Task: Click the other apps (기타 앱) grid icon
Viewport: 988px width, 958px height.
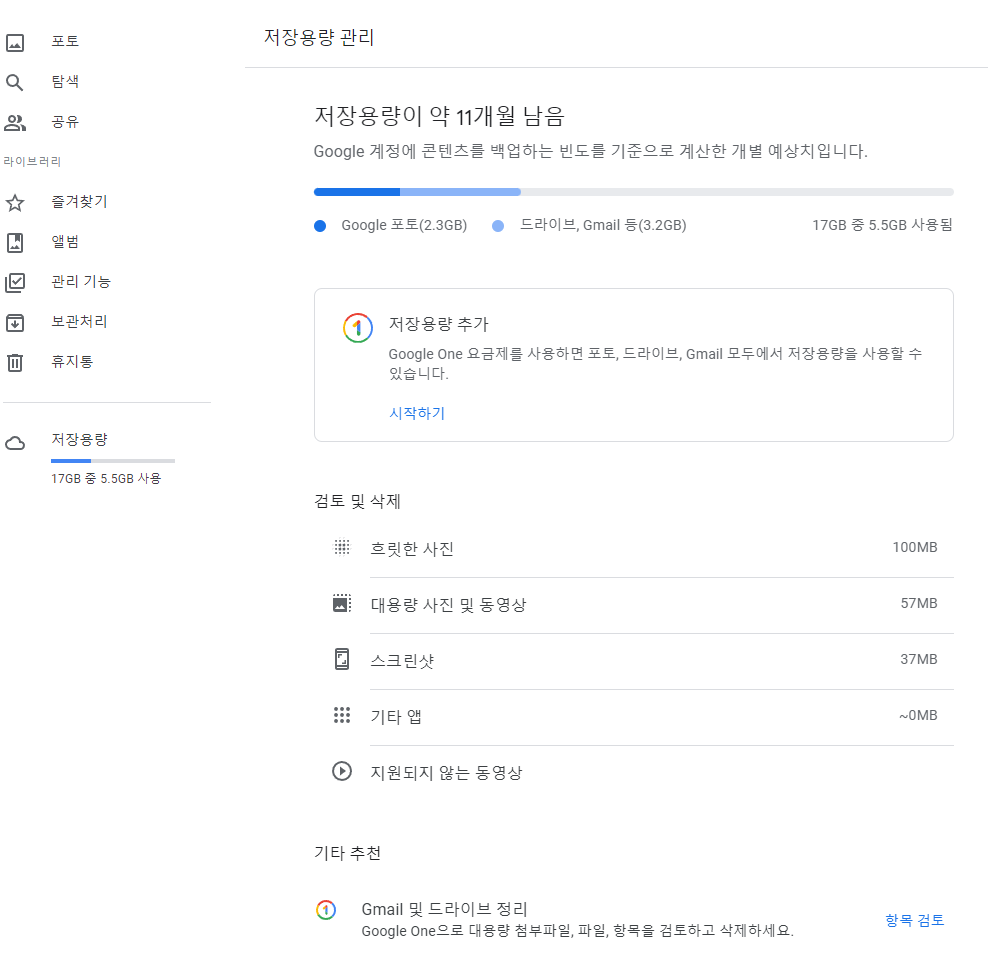Action: [x=342, y=715]
